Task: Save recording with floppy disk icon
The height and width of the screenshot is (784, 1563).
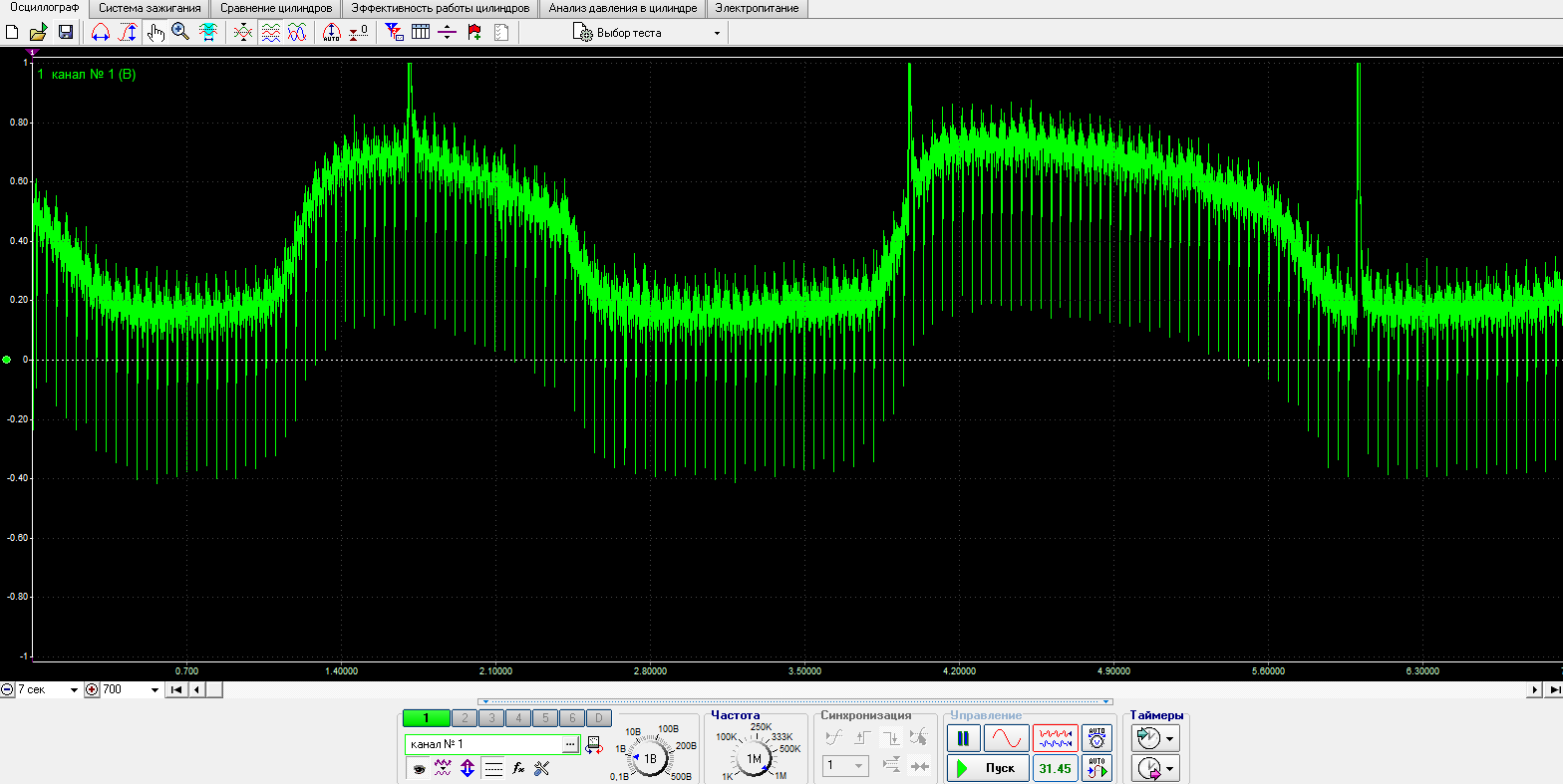Action: click(x=66, y=32)
